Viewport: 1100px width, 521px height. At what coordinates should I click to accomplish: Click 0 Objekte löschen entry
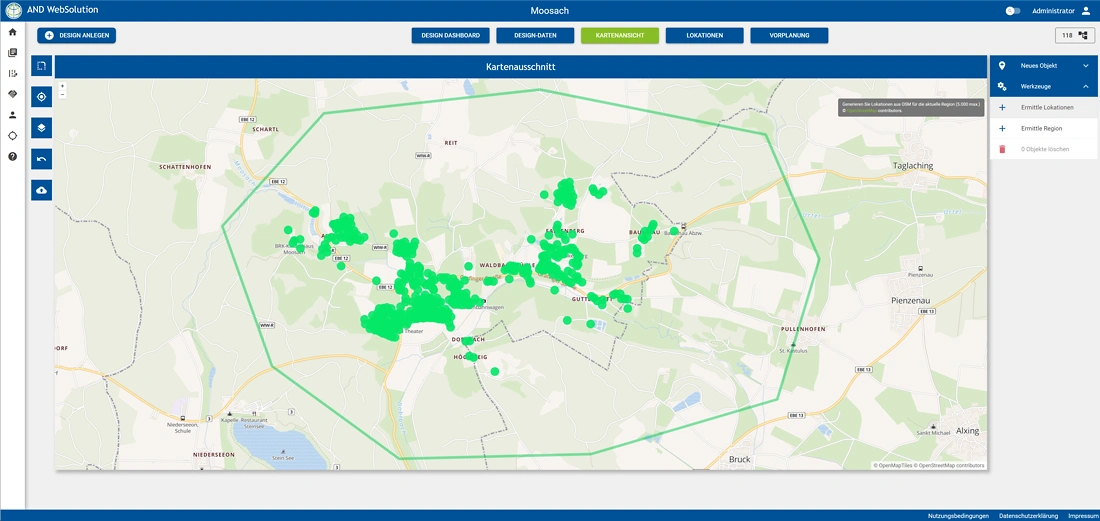click(x=1044, y=149)
